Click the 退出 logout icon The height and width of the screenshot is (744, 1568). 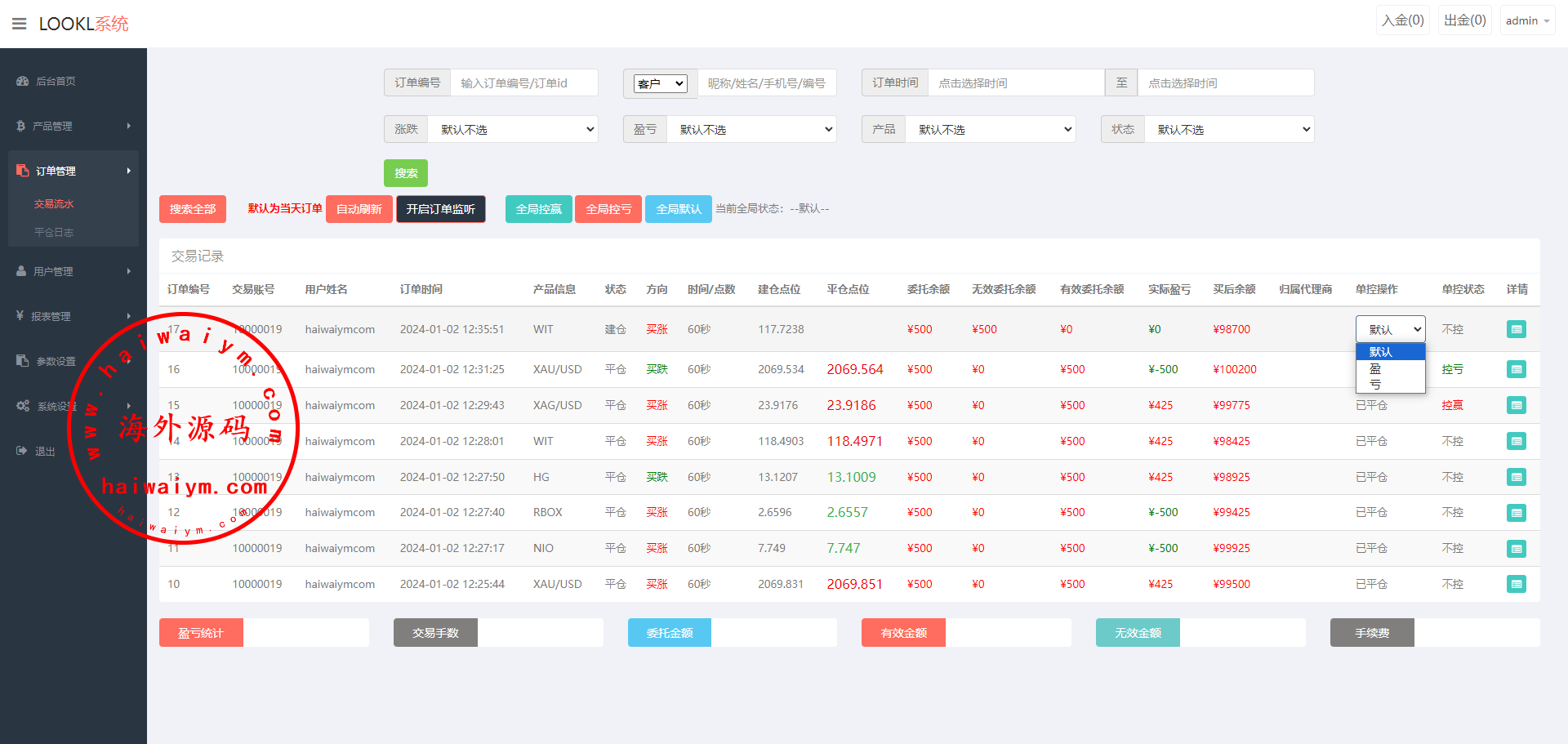point(21,451)
